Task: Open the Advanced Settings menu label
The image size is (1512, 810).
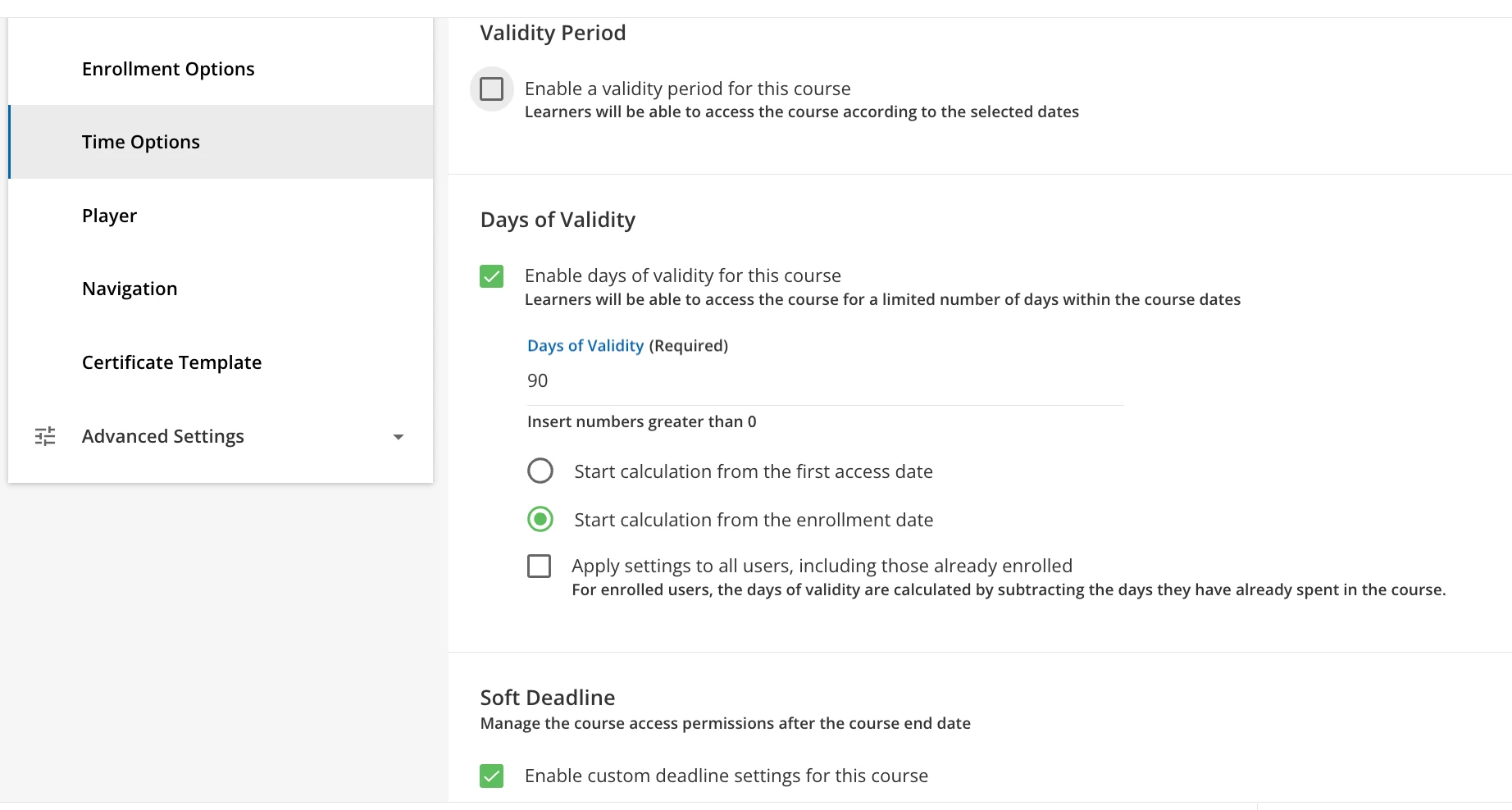Action: pos(163,436)
